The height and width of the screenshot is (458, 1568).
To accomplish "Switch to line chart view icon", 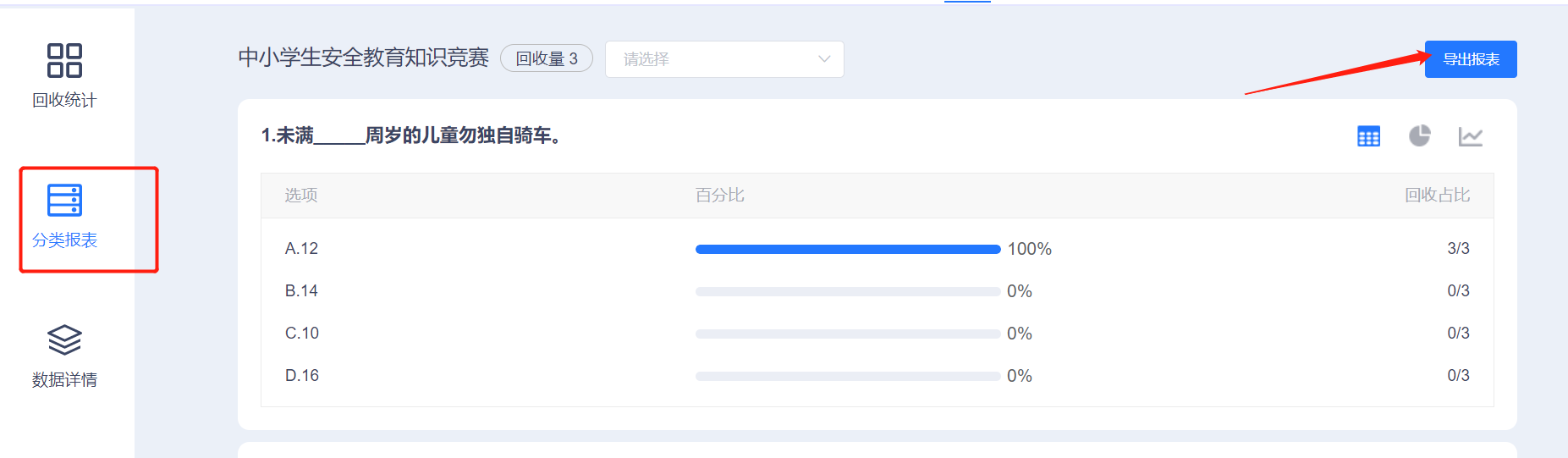I will (1471, 135).
